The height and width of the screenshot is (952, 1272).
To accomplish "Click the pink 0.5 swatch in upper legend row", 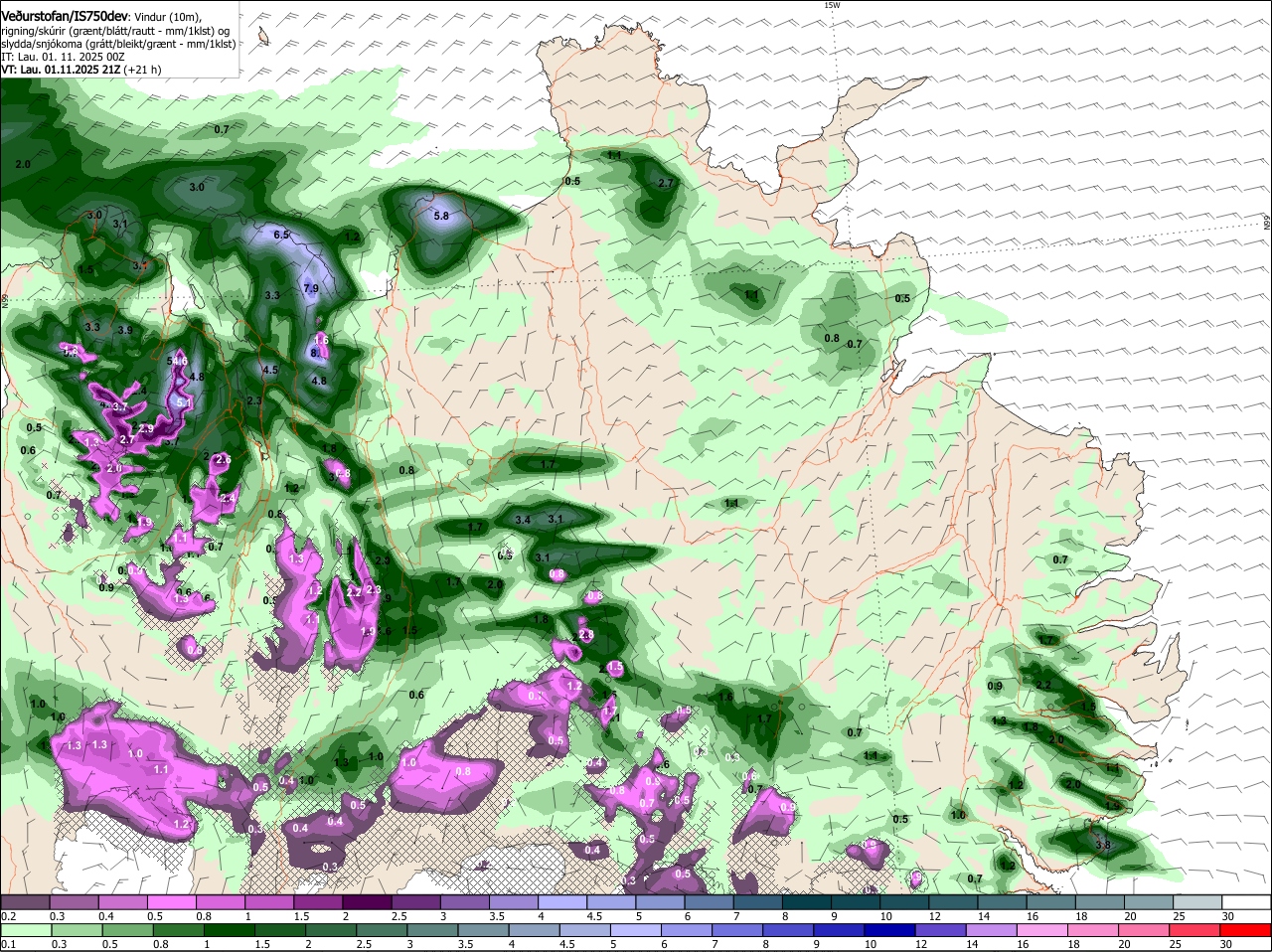I will pyautogui.click(x=171, y=901).
